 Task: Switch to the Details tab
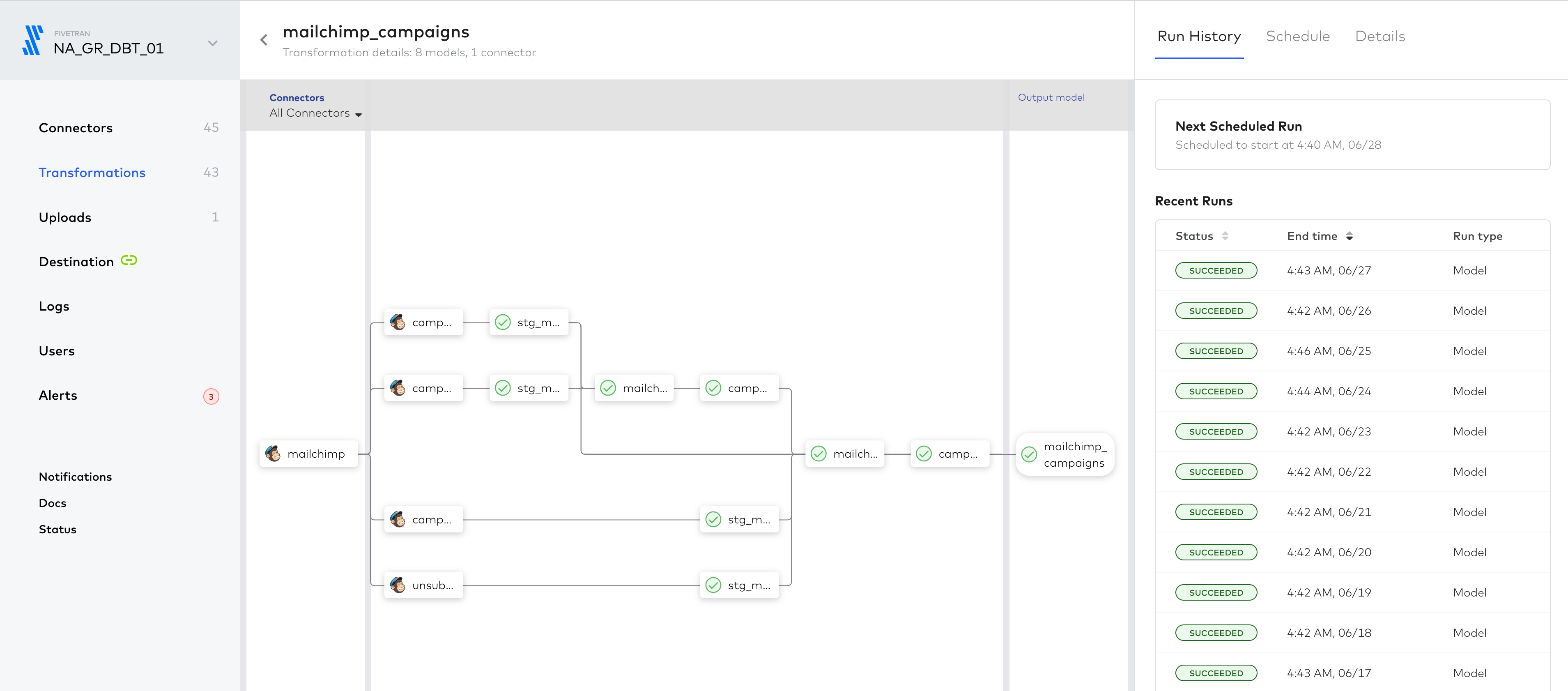(x=1380, y=37)
